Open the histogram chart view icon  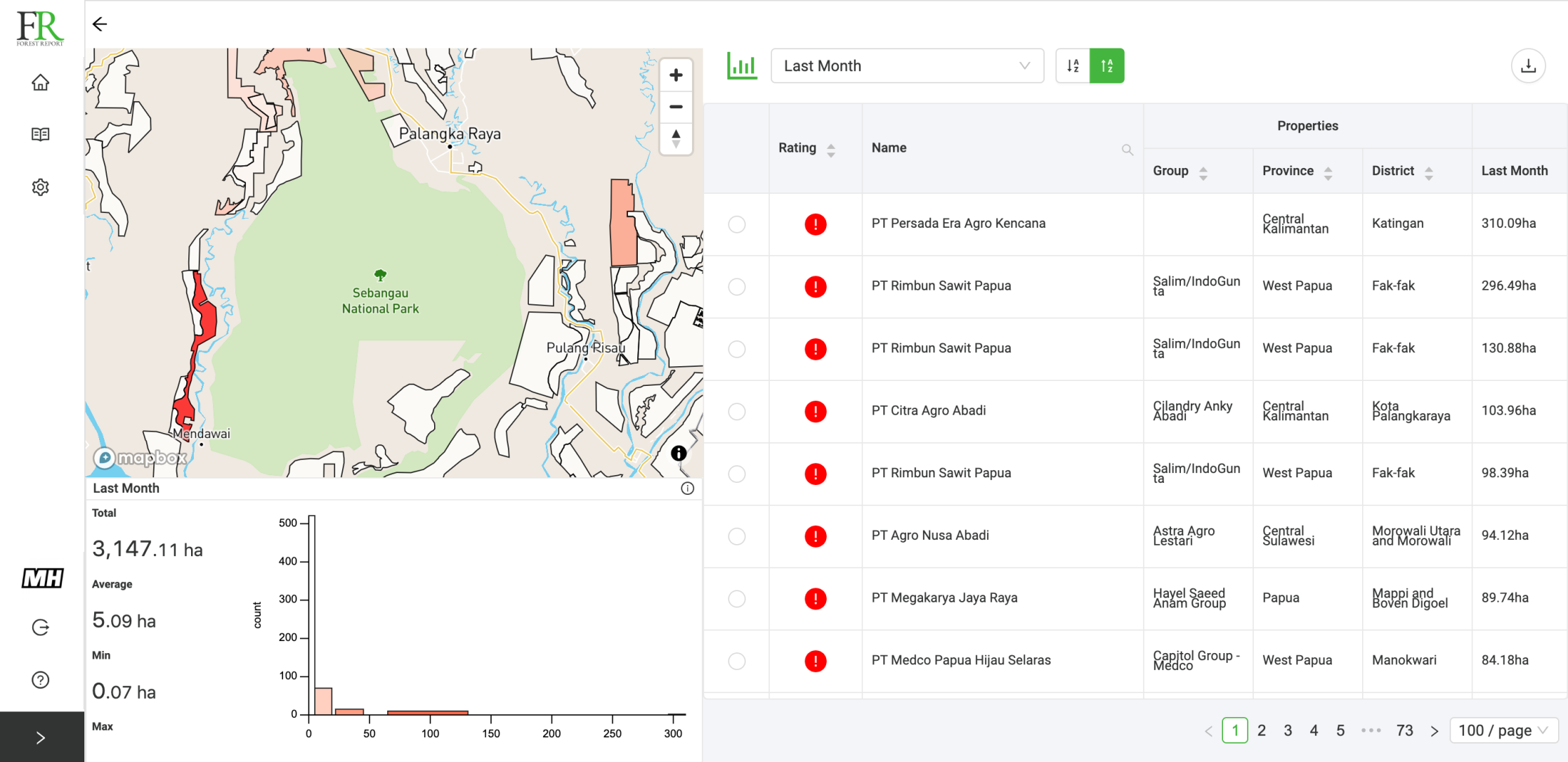pos(742,65)
